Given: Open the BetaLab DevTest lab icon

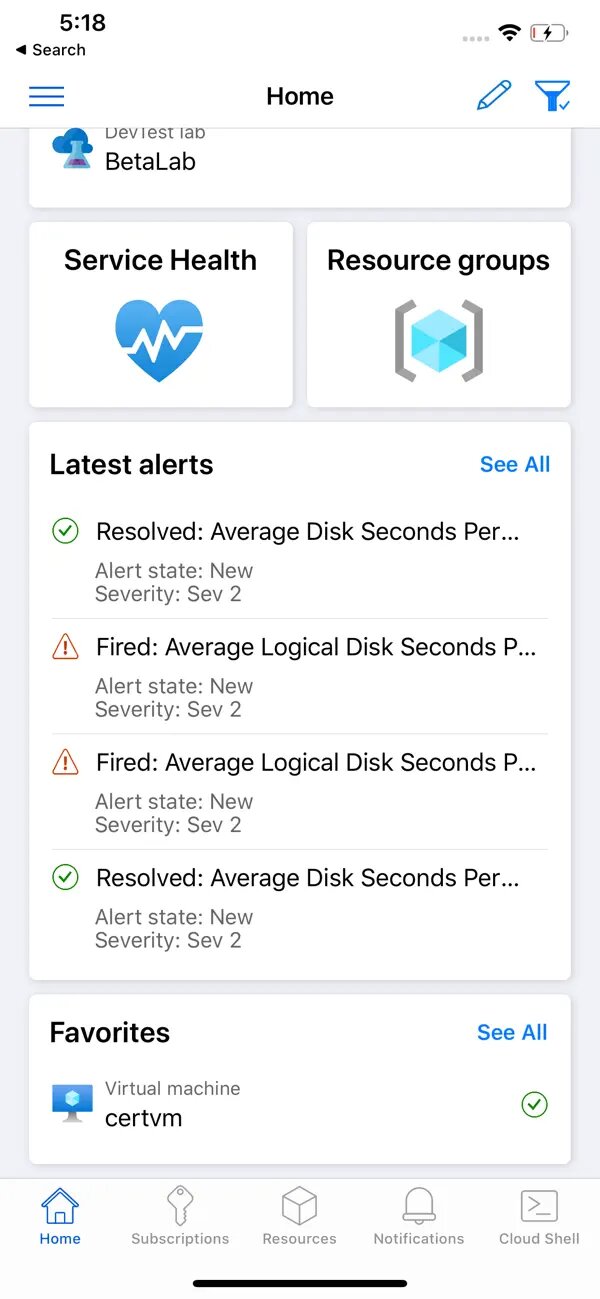Looking at the screenshot, I should pos(72,150).
